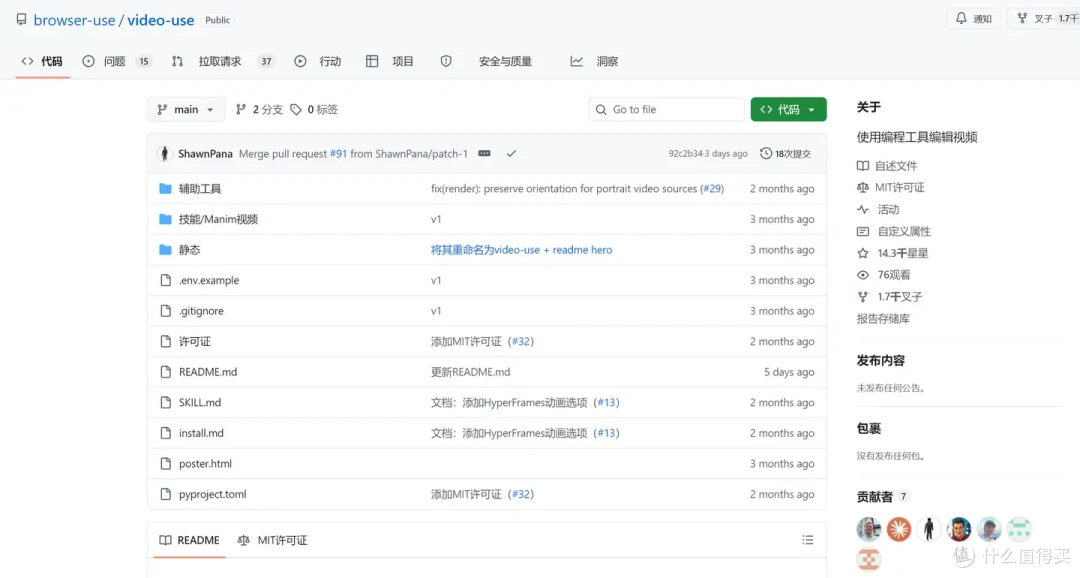Open README.md in the file list
The width and height of the screenshot is (1080, 578).
click(x=208, y=372)
